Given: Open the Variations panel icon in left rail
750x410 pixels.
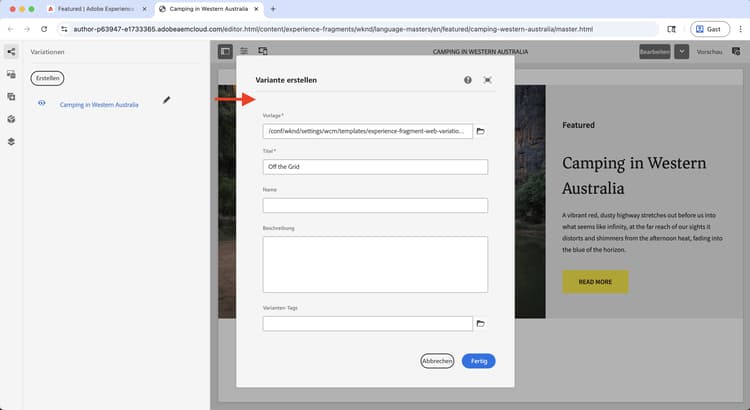Looking at the screenshot, I should 11,52.
